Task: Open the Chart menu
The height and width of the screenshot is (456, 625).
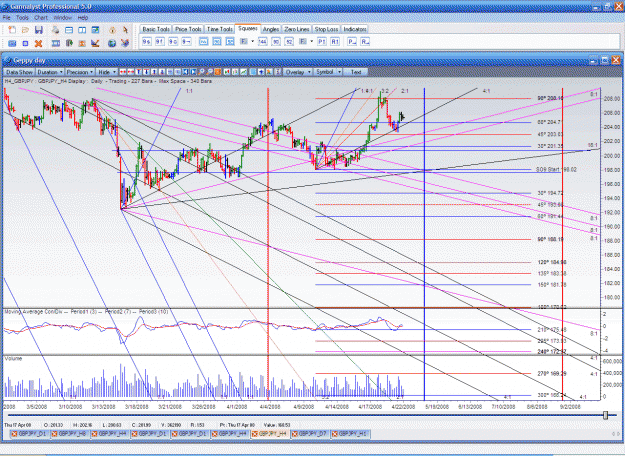Action: point(41,18)
